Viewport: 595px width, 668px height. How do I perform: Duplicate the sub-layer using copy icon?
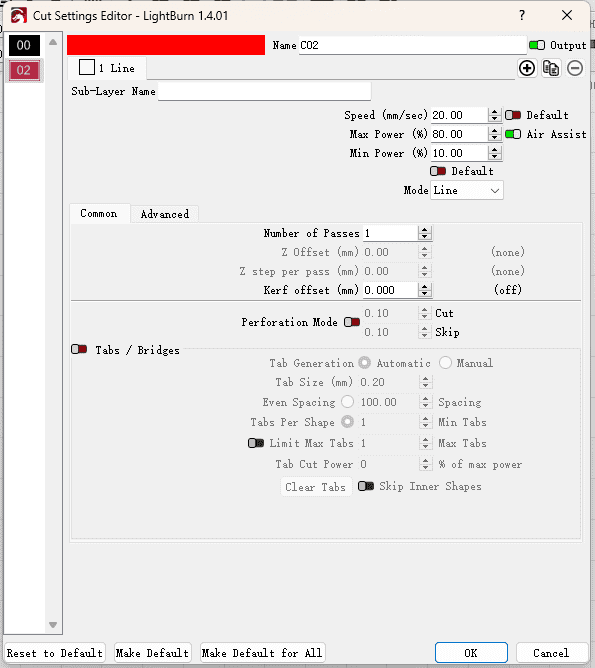pyautogui.click(x=551, y=68)
